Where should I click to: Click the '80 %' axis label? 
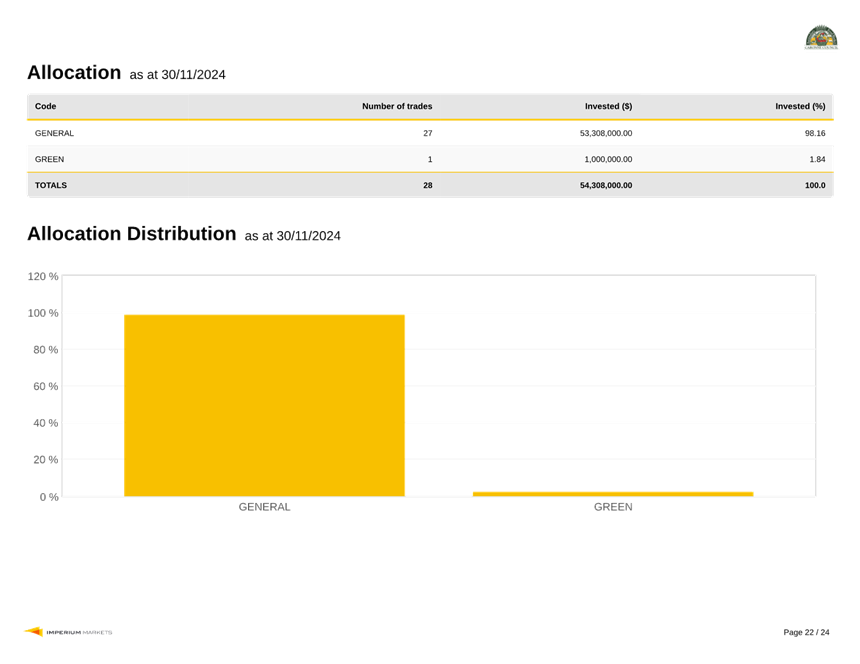coord(46,350)
